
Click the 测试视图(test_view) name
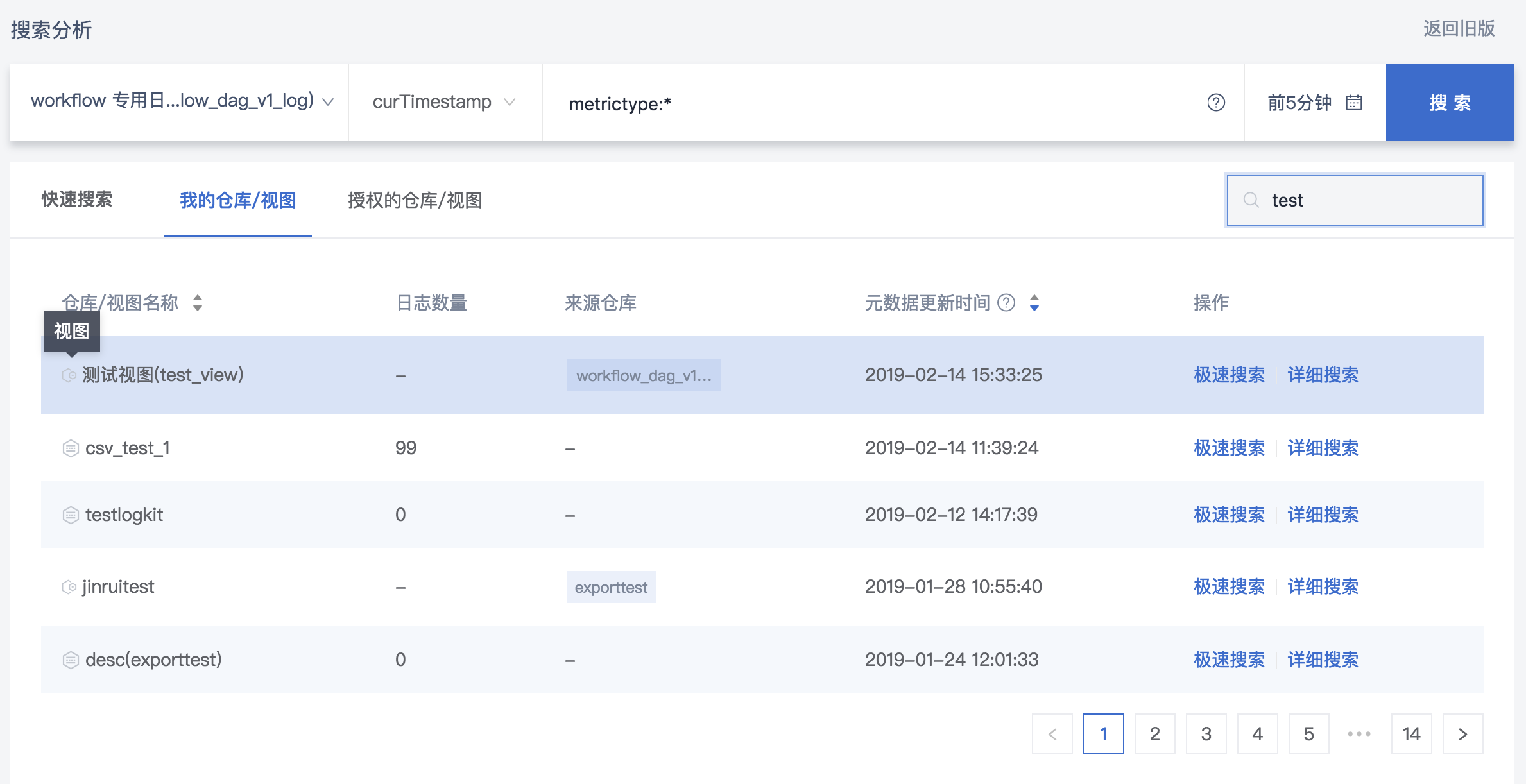pyautogui.click(x=163, y=375)
